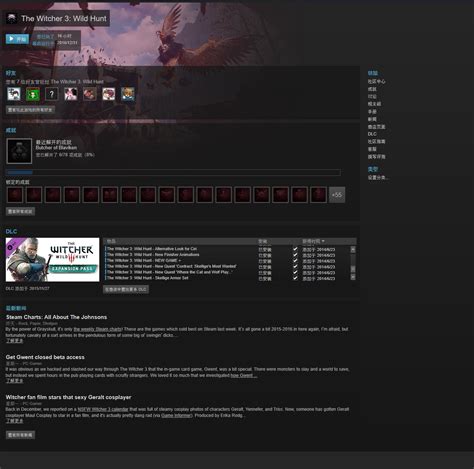Viewport: 474px width, 469px height.
Task: Follow the weekly Steam charts link
Action: click(x=97, y=329)
